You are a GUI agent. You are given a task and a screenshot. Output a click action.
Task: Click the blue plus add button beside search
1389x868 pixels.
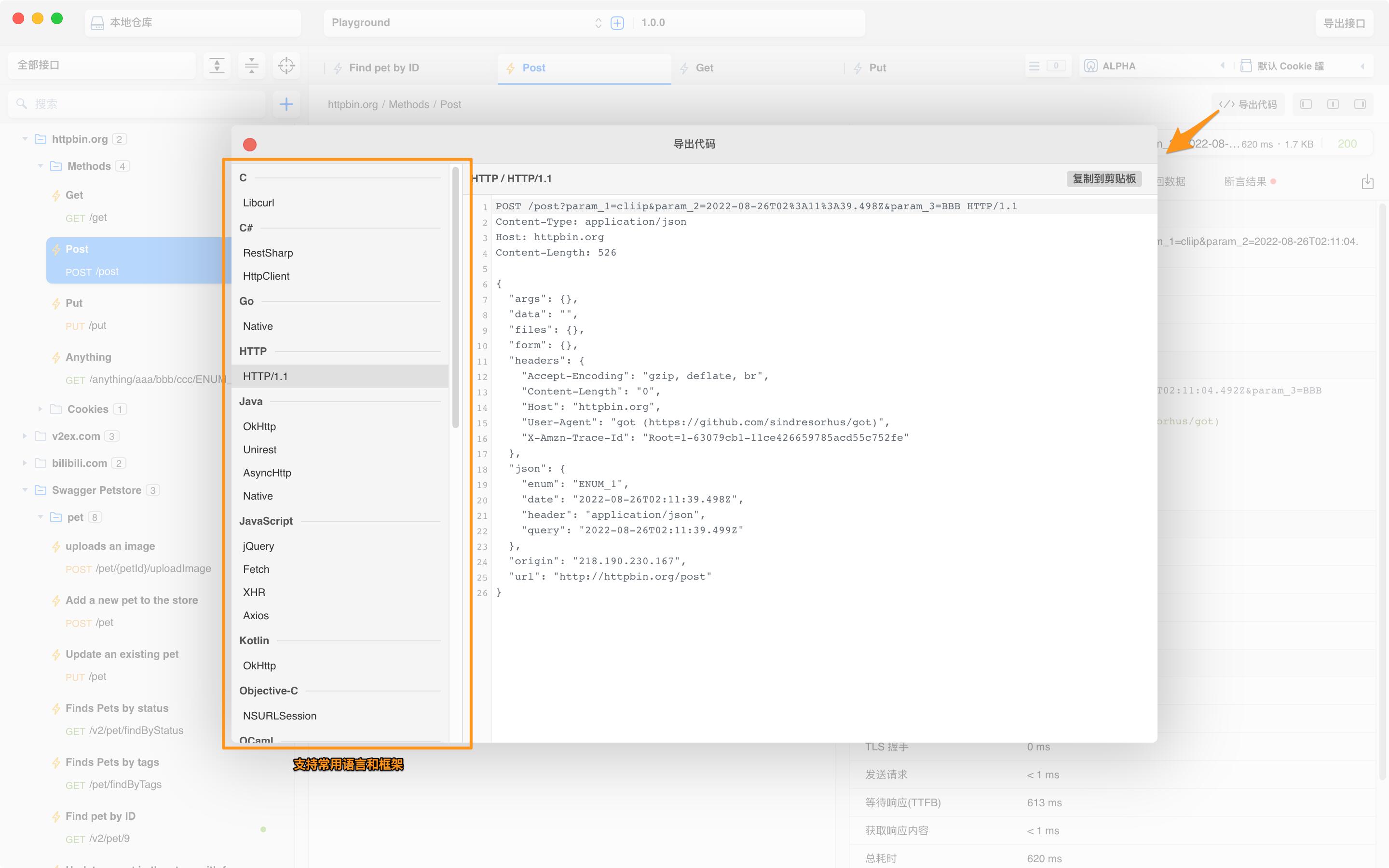[x=286, y=104]
